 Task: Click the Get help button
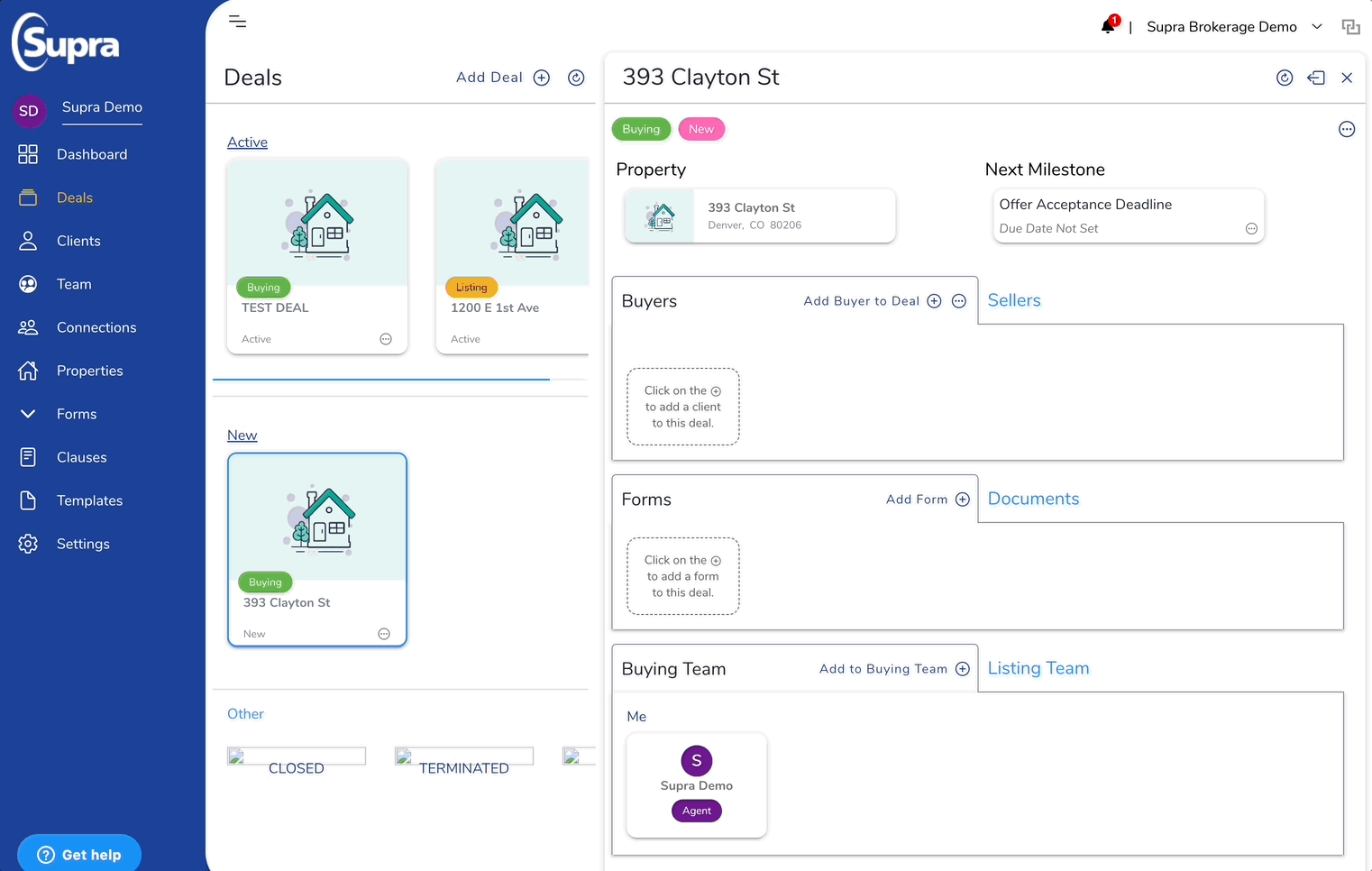tap(79, 854)
